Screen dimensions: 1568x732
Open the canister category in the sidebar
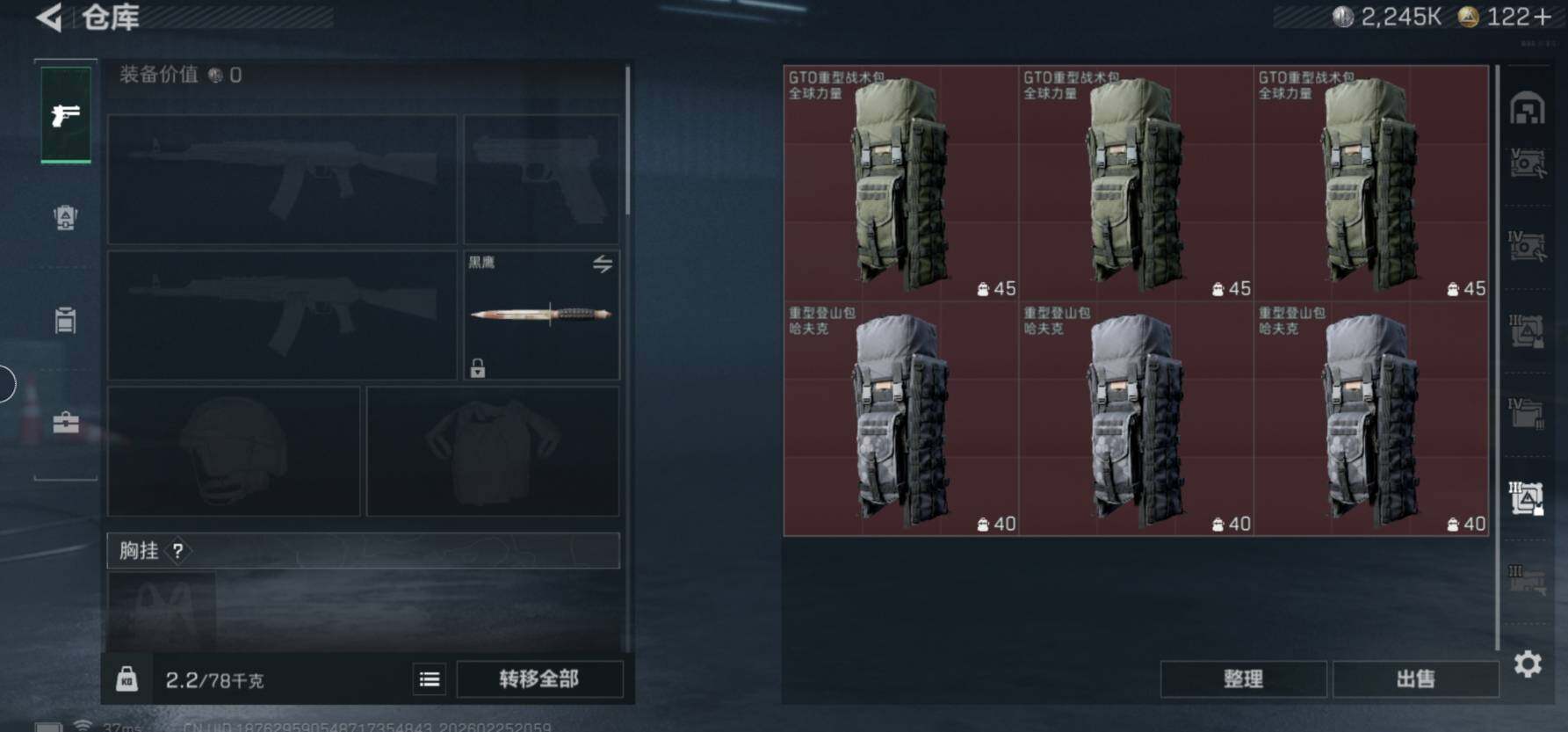pyautogui.click(x=66, y=320)
